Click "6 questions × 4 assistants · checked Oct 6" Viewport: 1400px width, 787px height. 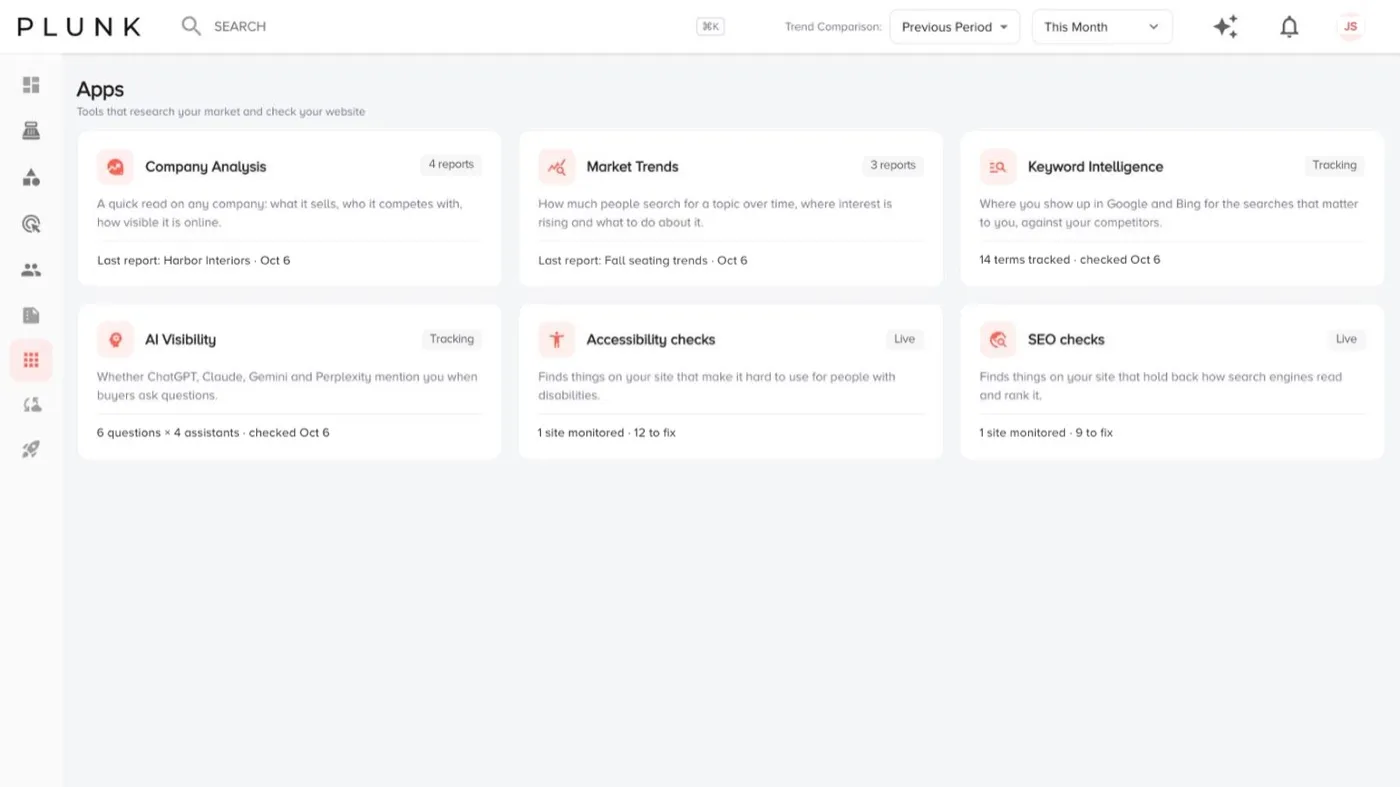coord(213,433)
